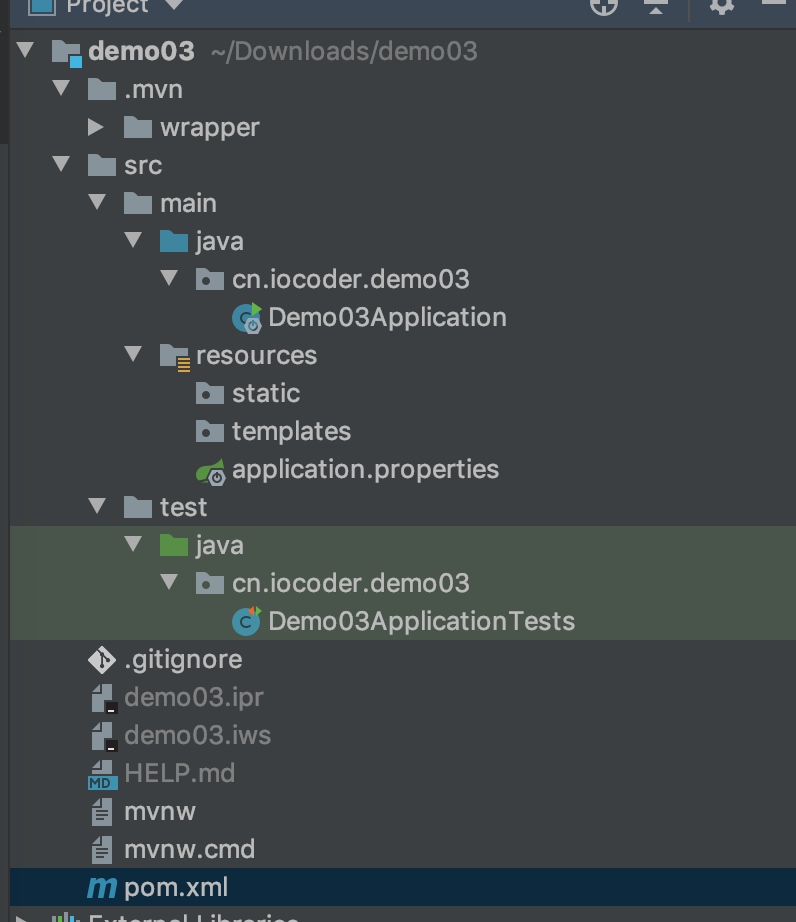Expand the wrapper folder
This screenshot has width=796, height=922.
pyautogui.click(x=97, y=127)
